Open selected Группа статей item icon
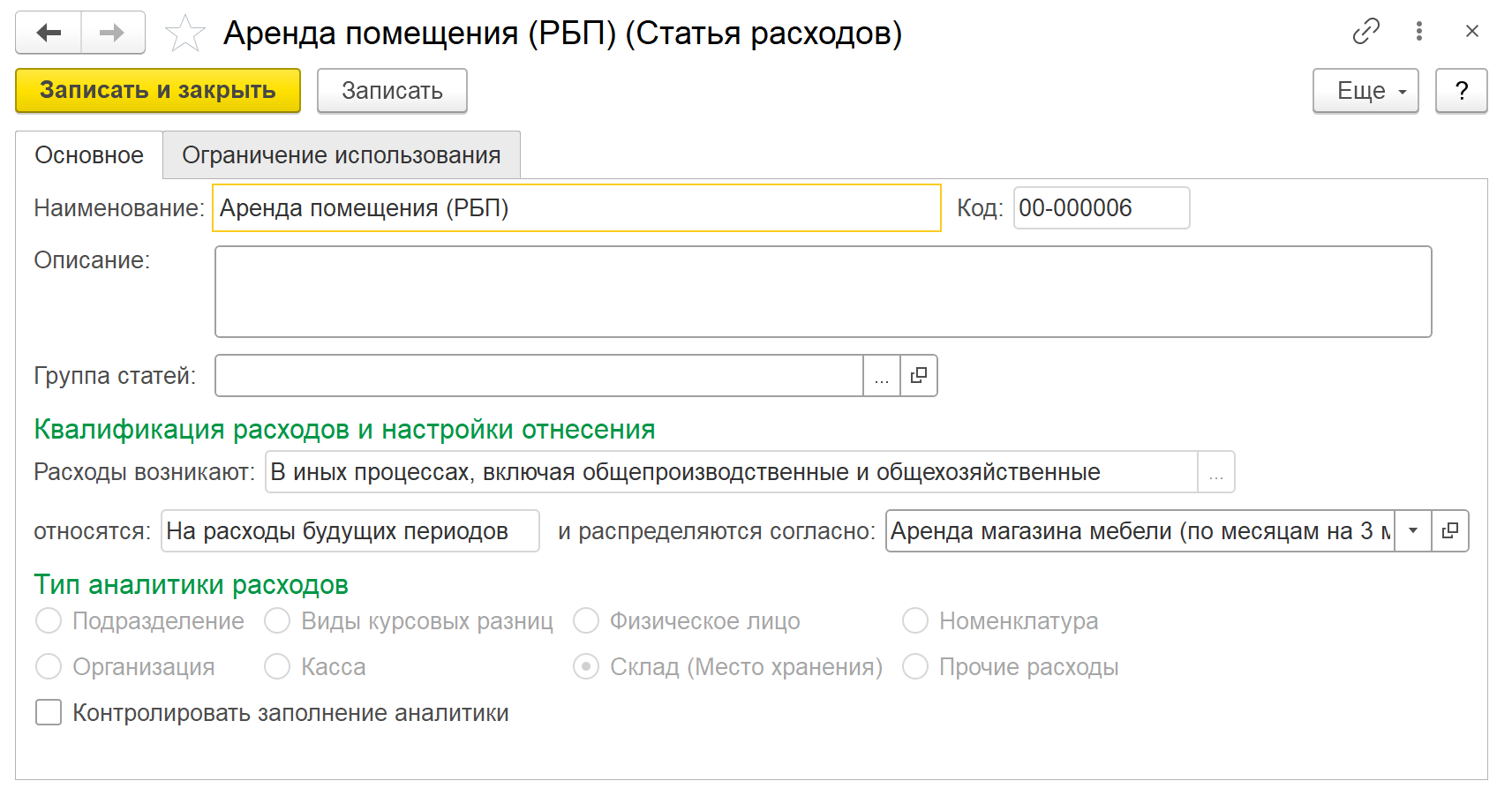The height and width of the screenshot is (796, 1512). (x=919, y=376)
